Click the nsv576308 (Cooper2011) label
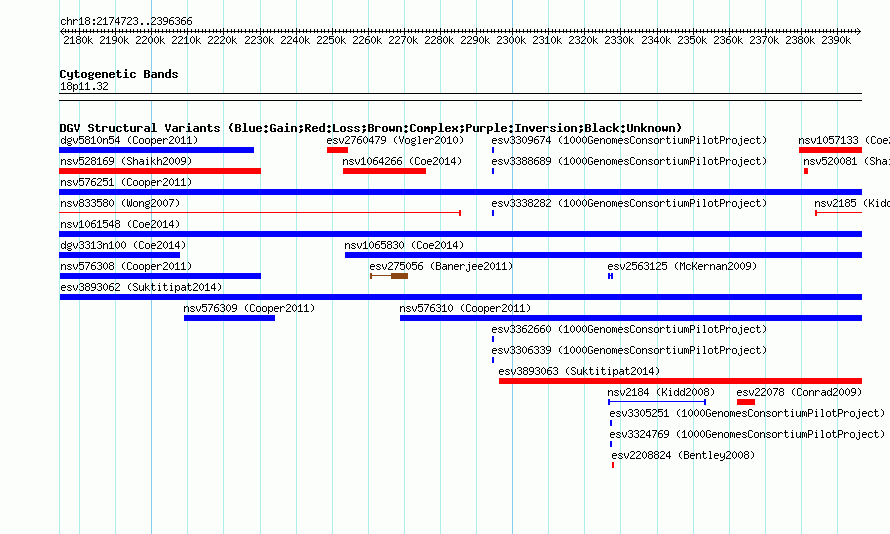 [x=126, y=266]
